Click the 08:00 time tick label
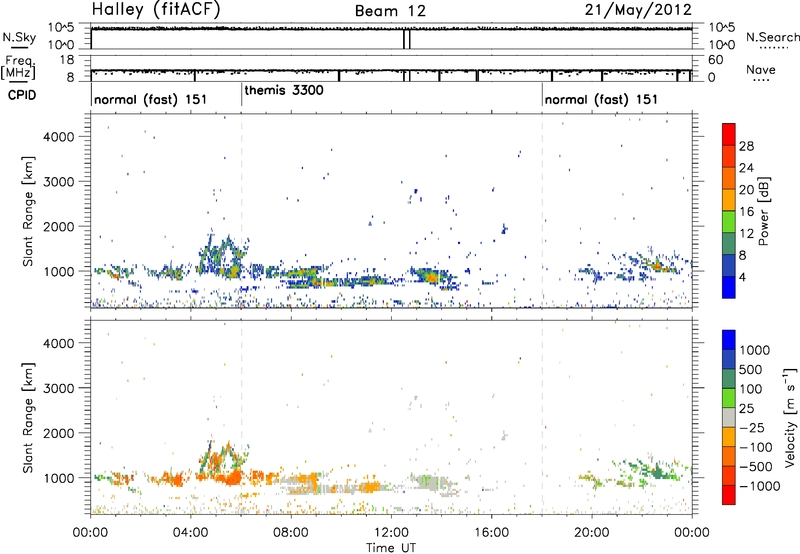Image resolution: width=800 pixels, height=554 pixels. tap(291, 533)
